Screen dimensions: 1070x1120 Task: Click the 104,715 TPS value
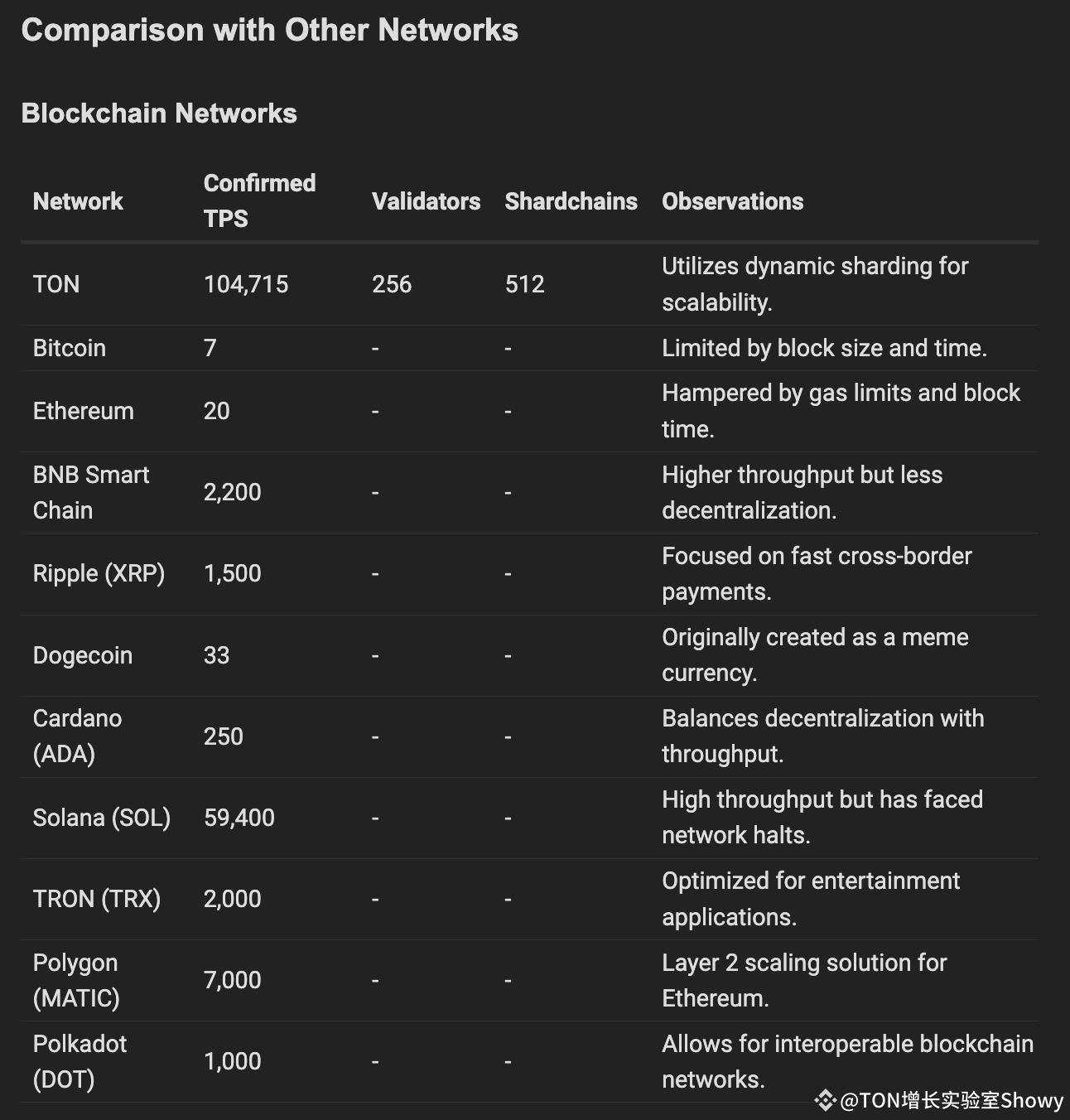point(246,284)
